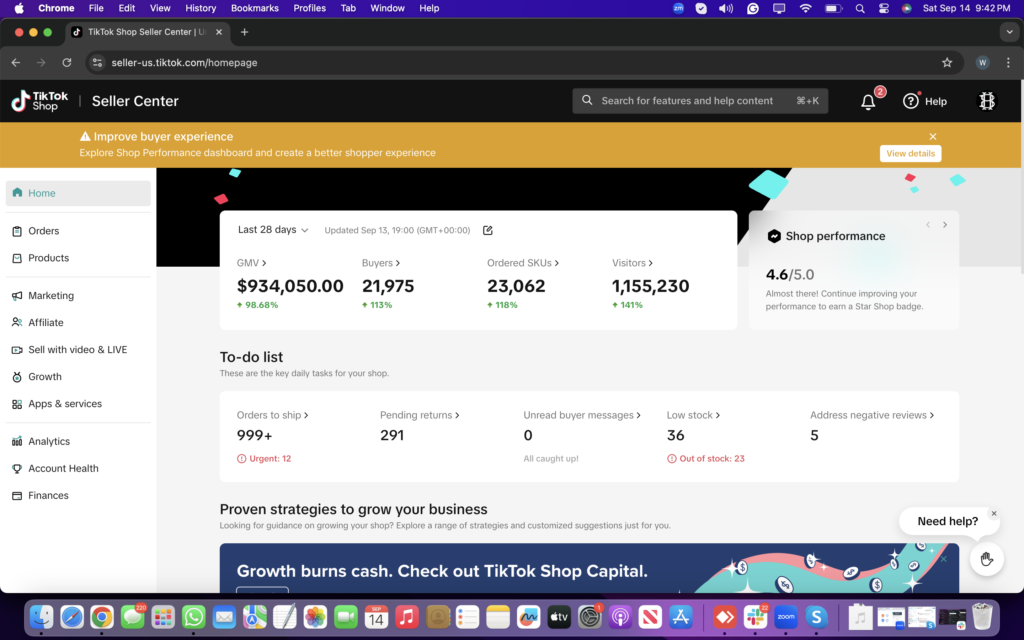The height and width of the screenshot is (640, 1024).
Task: Open the Low stock link
Action: [693, 415]
